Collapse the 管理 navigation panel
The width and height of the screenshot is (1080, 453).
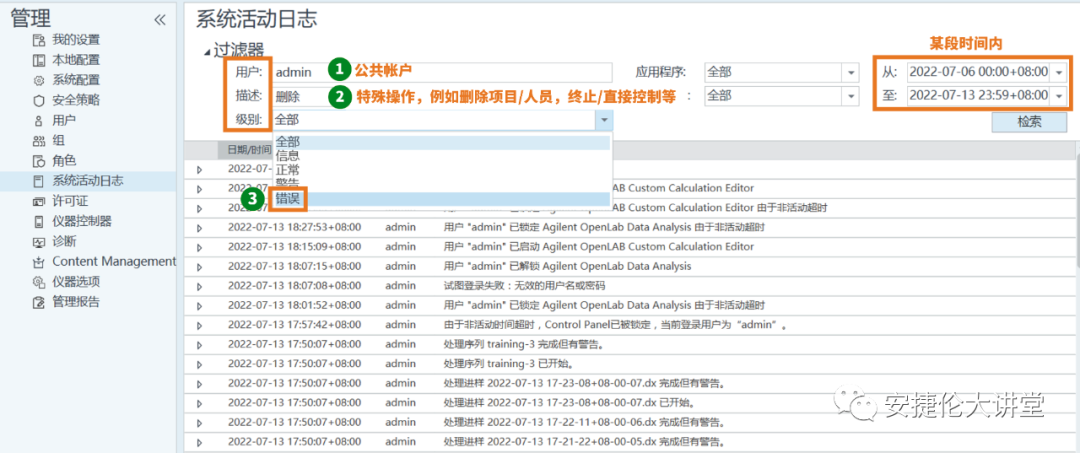point(160,20)
